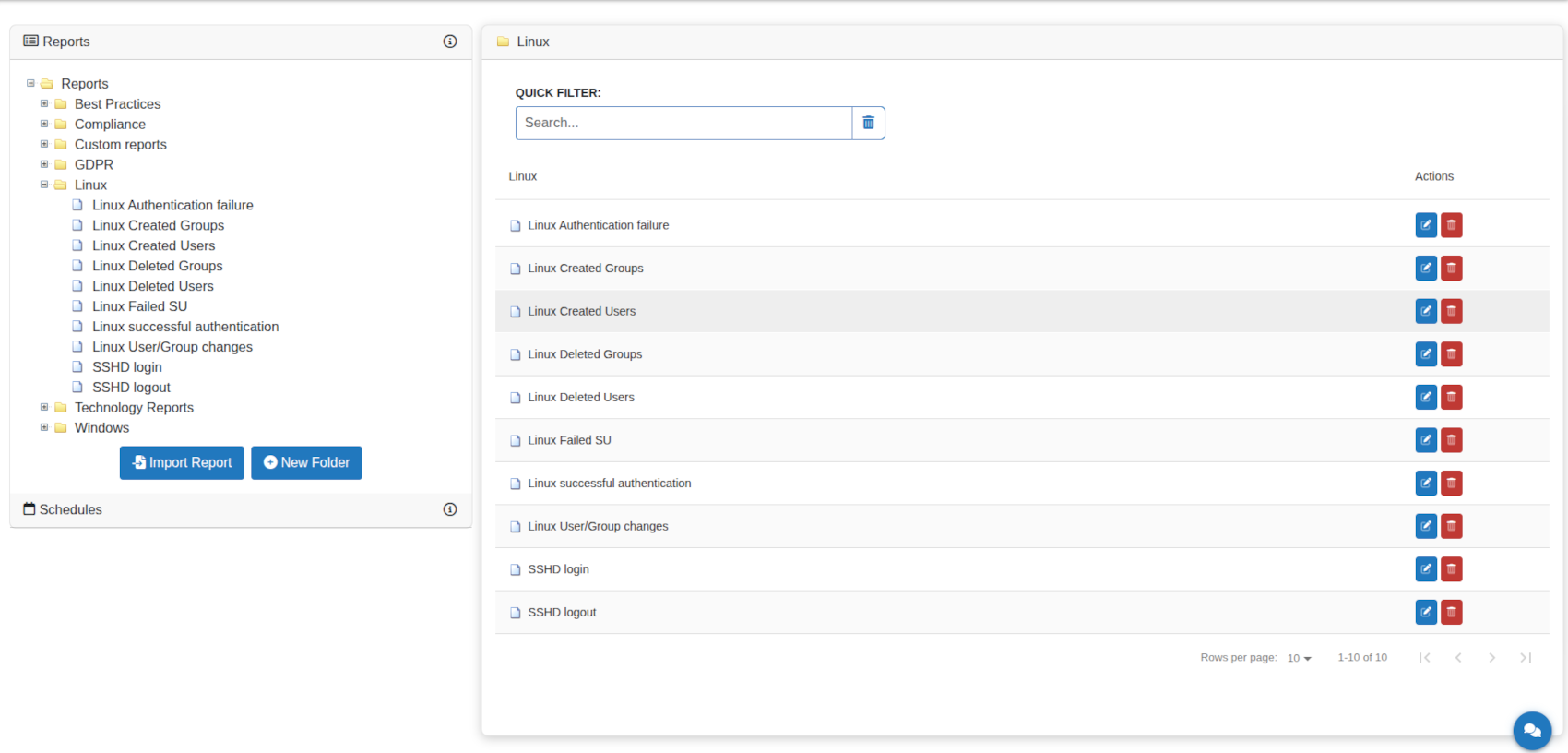The width and height of the screenshot is (1568, 753).
Task: Expand the Compliance folder
Action: (44, 124)
